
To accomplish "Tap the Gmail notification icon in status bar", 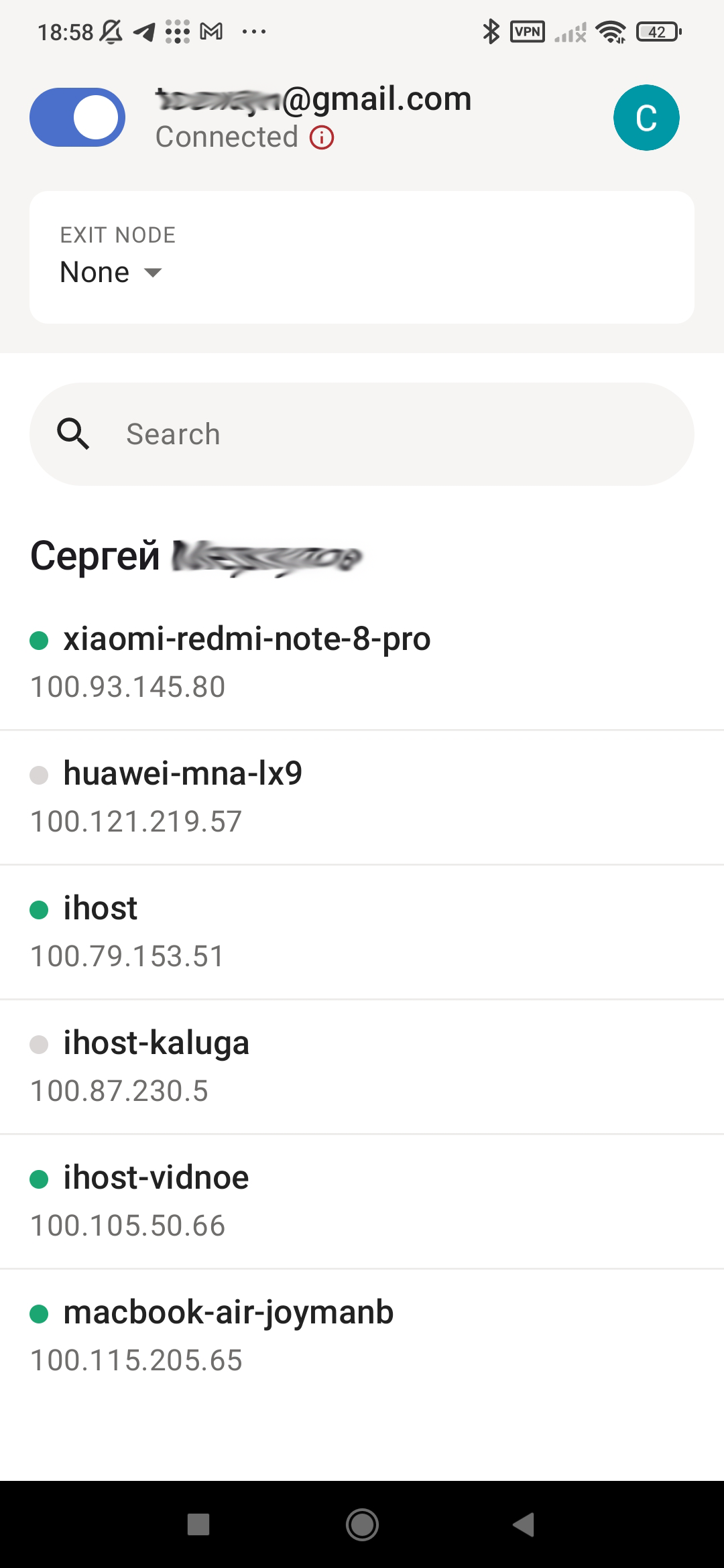I will tap(212, 31).
